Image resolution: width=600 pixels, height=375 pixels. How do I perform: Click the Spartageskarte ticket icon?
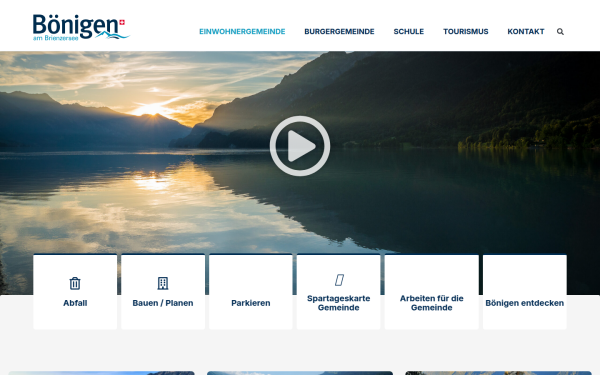[x=339, y=280]
